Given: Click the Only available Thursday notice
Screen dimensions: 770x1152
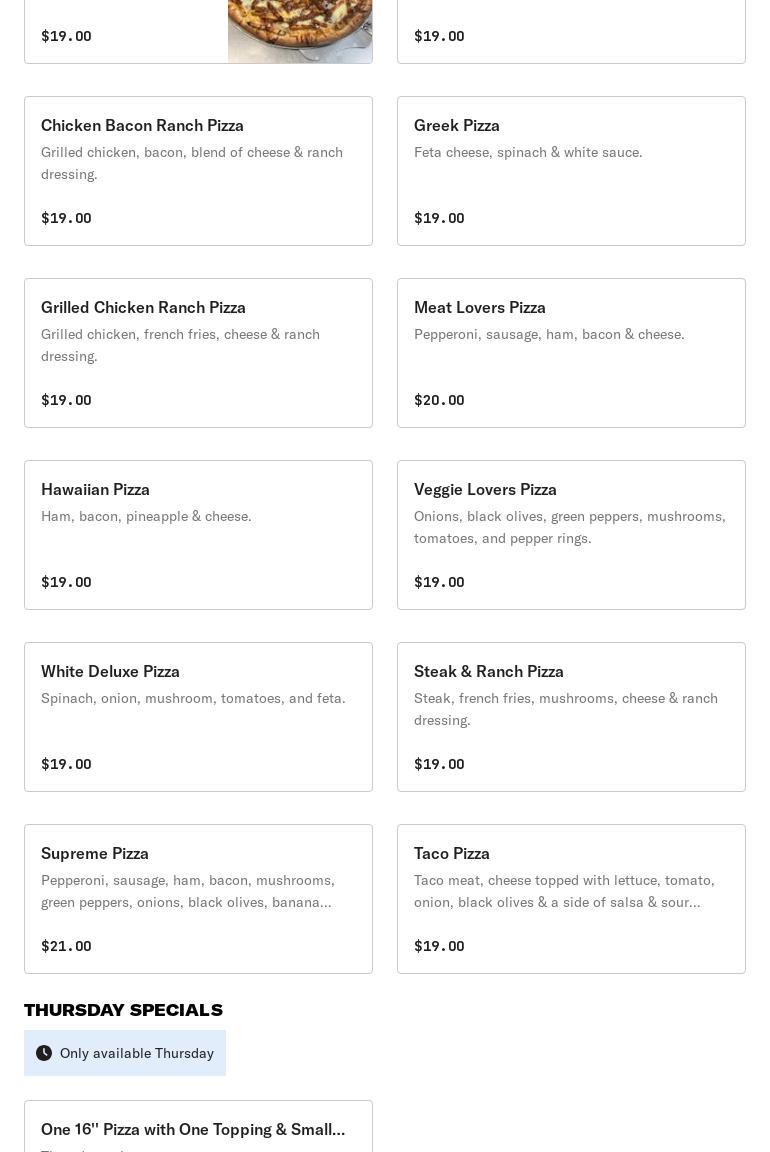Looking at the screenshot, I should [x=125, y=1053].
